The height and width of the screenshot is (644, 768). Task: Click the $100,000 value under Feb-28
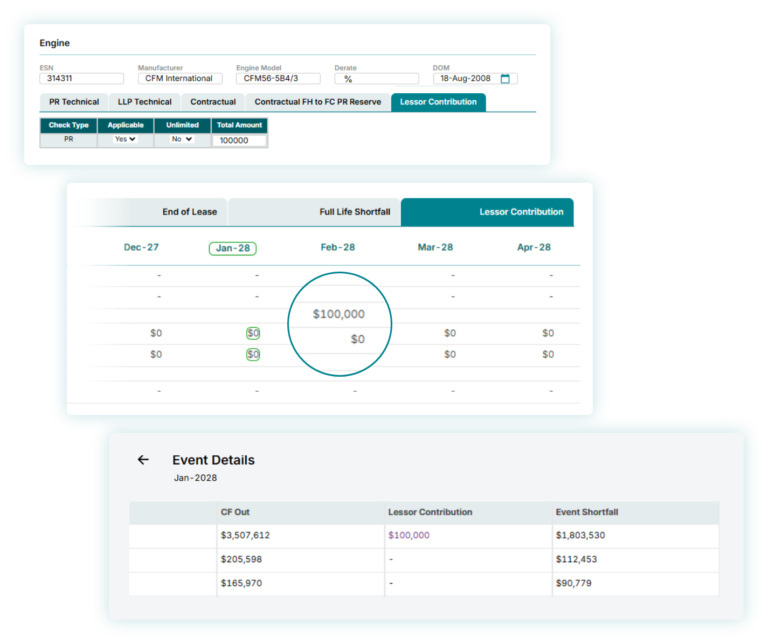[x=339, y=314]
